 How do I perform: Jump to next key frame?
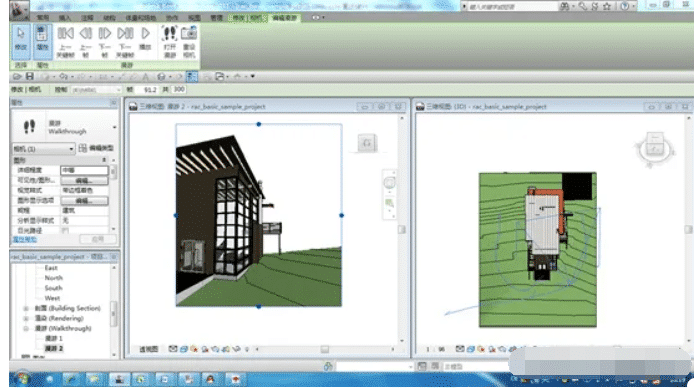[x=125, y=41]
